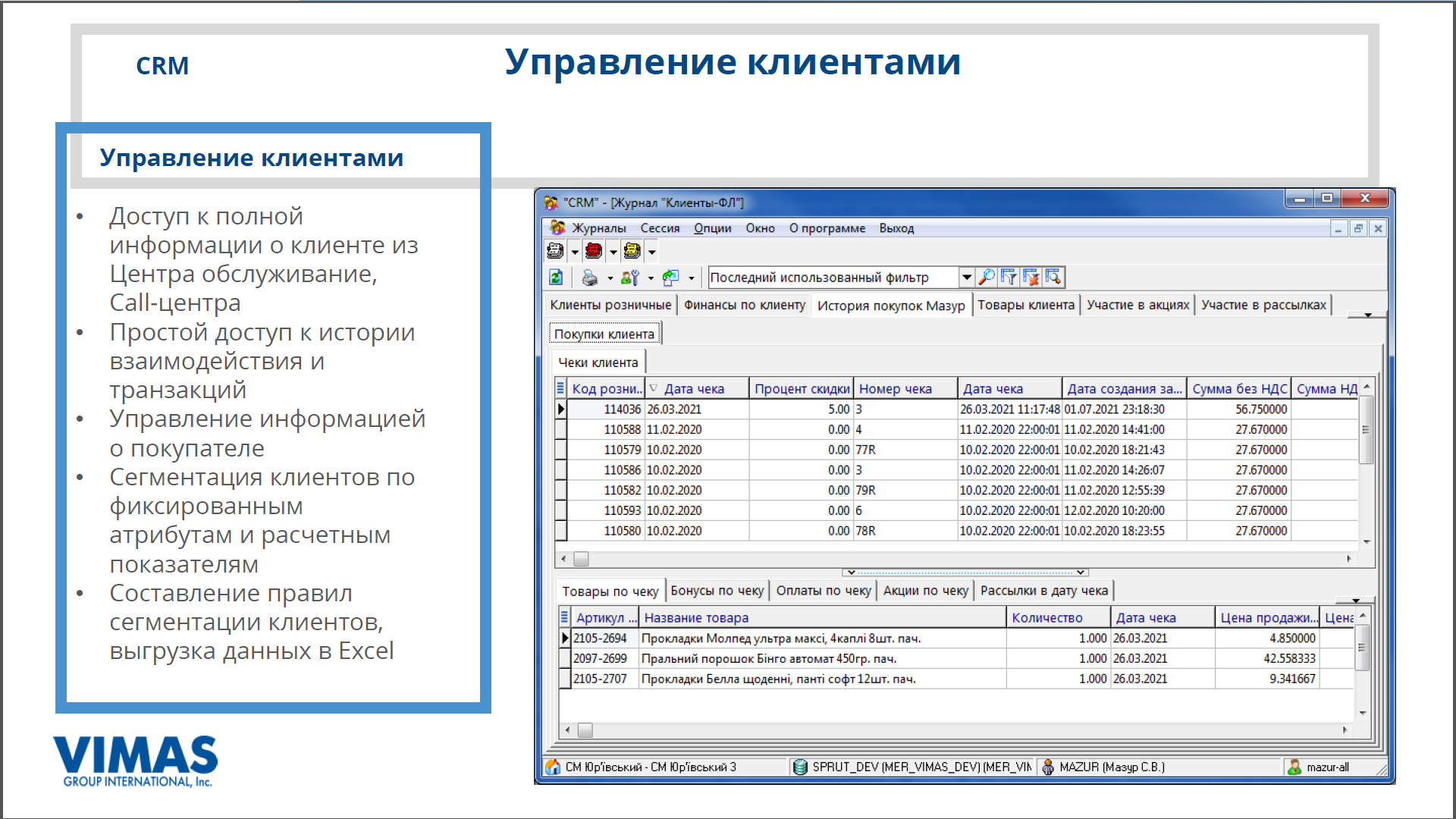Expand dropdown arrow next to printer icon
This screenshot has width=1456, height=819.
coord(610,278)
